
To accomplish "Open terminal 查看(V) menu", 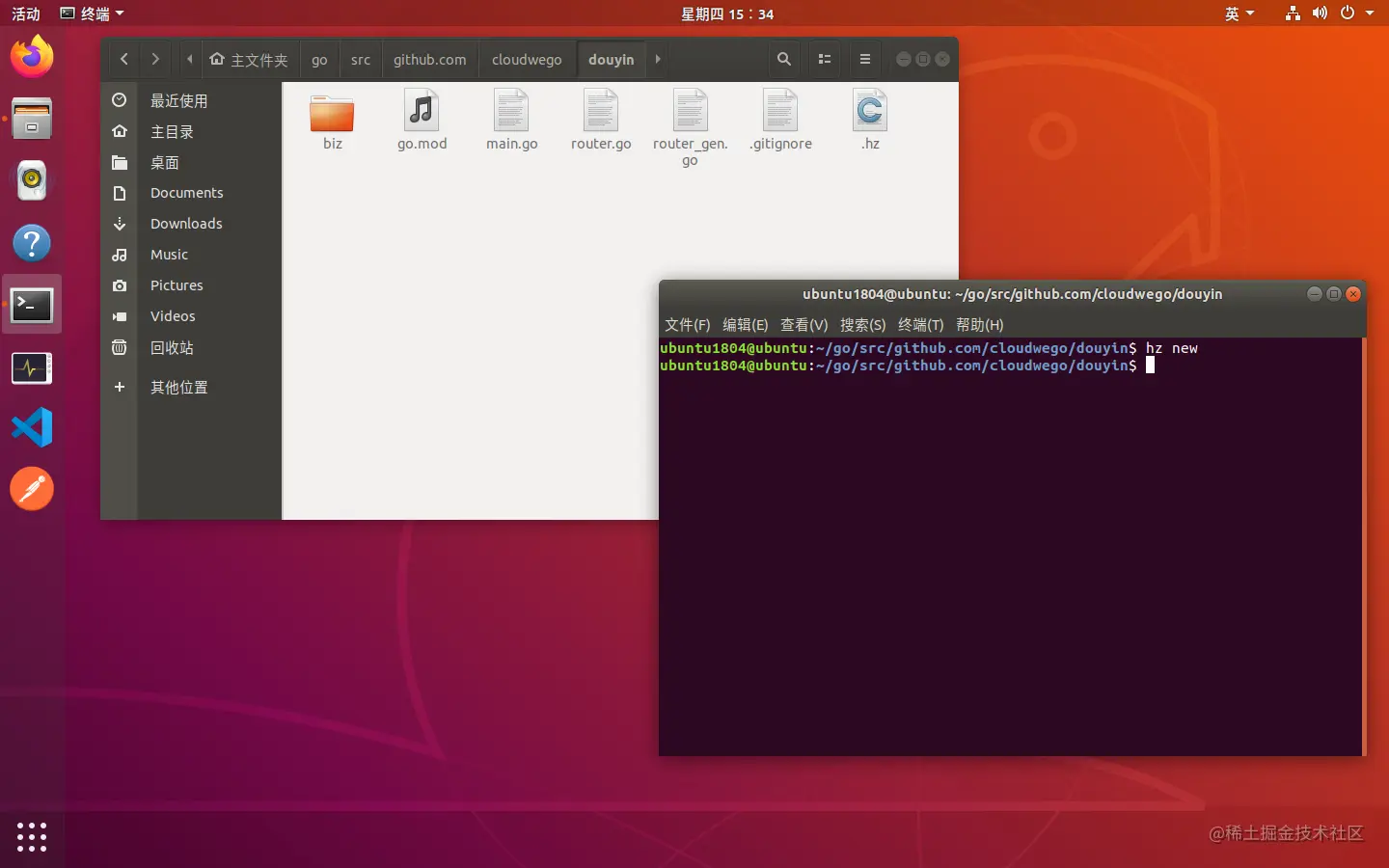I will (x=804, y=325).
